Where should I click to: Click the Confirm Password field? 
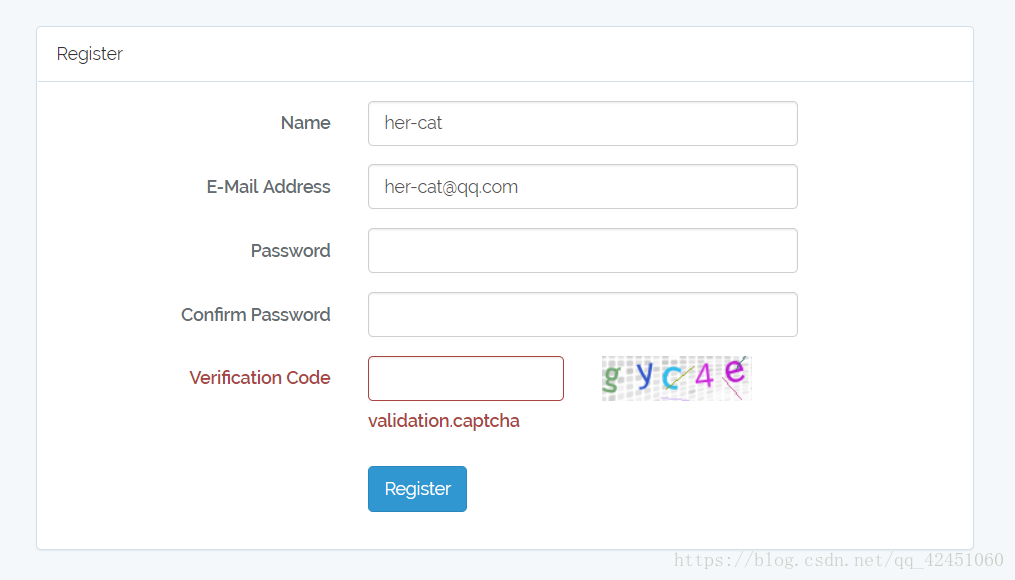pyautogui.click(x=583, y=315)
